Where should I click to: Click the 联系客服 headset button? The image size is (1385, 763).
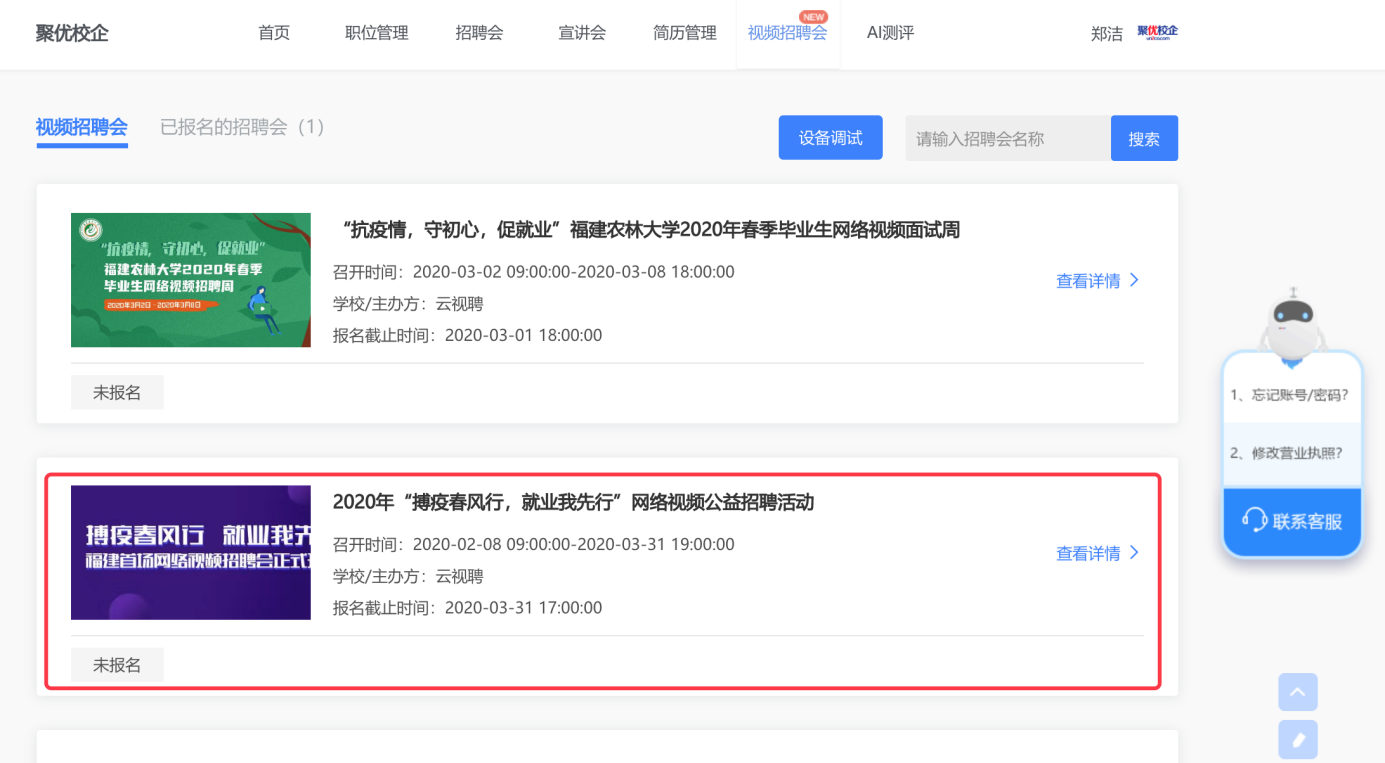[x=1292, y=521]
